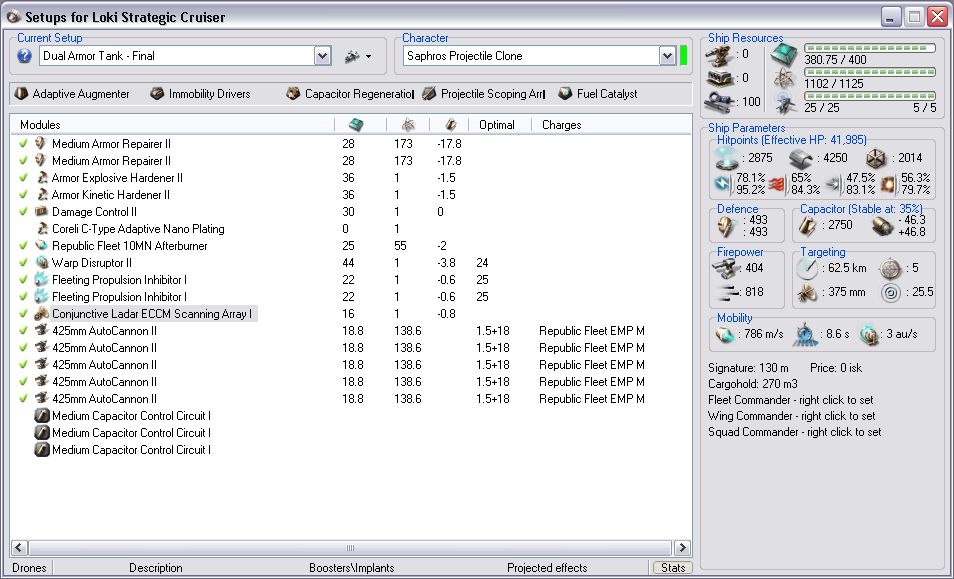954x579 pixels.
Task: Click the first Medium Capacitor Control Circuit I icon
Action: coord(41,416)
